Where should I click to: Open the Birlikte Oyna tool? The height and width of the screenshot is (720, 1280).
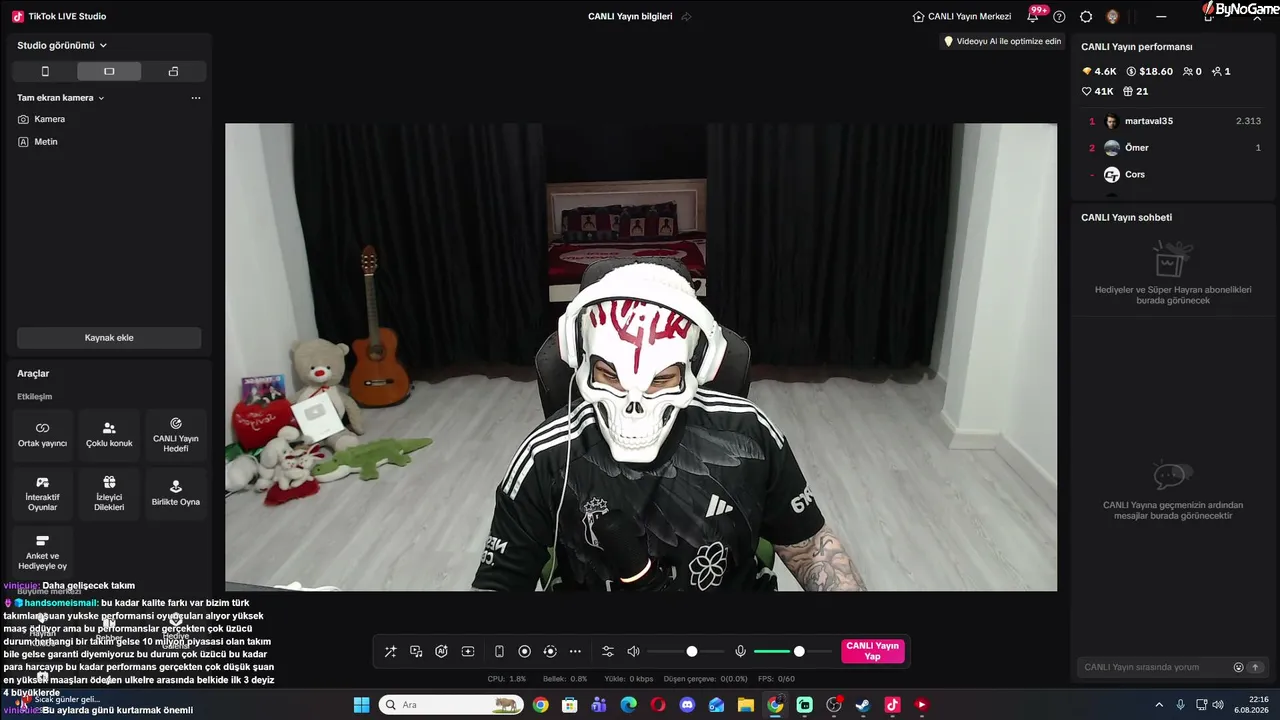point(176,494)
